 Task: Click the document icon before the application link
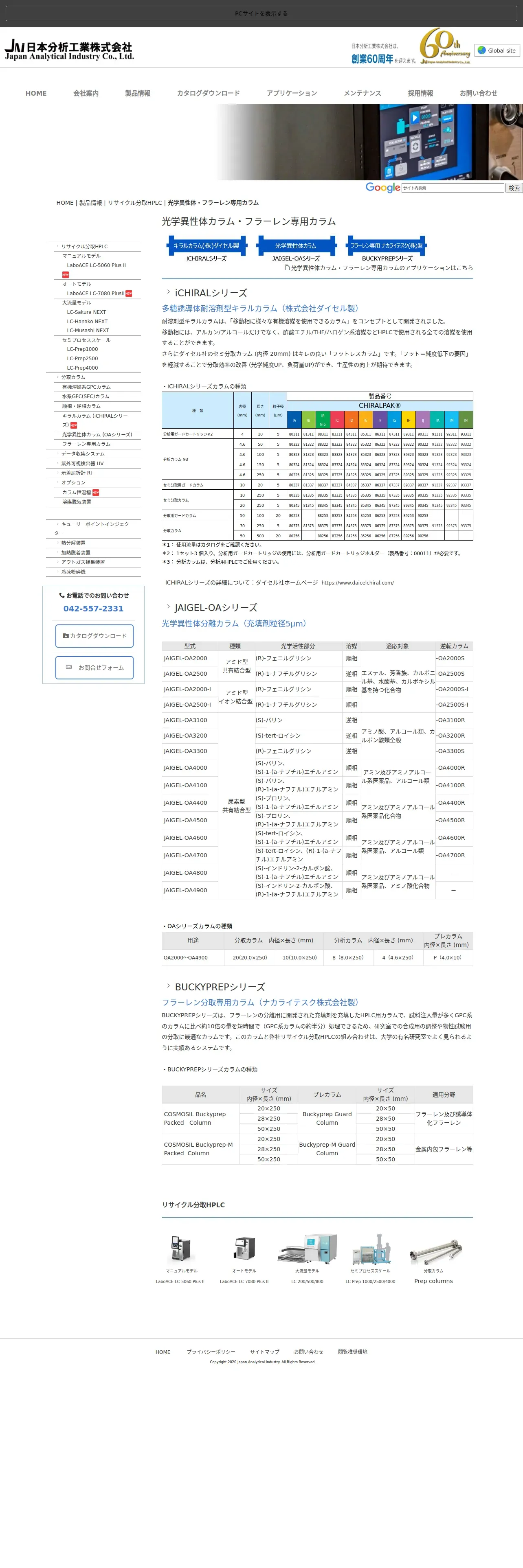288,268
